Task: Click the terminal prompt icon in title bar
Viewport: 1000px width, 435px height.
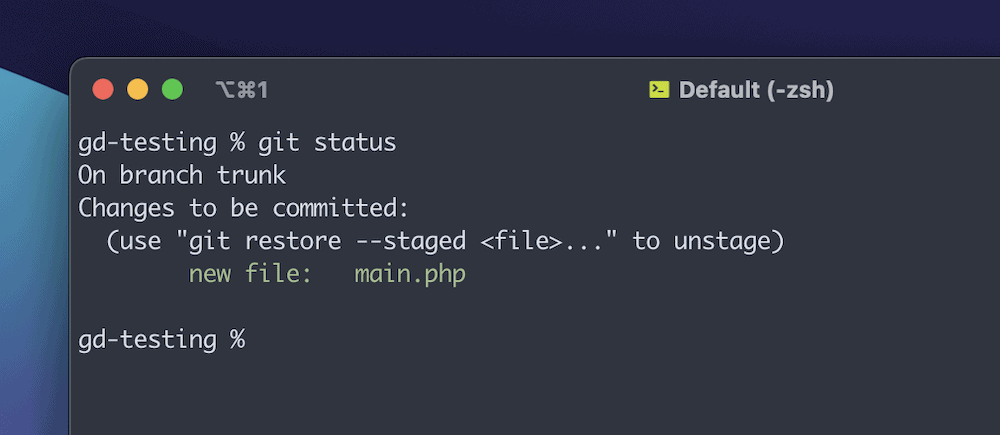Action: 658,90
